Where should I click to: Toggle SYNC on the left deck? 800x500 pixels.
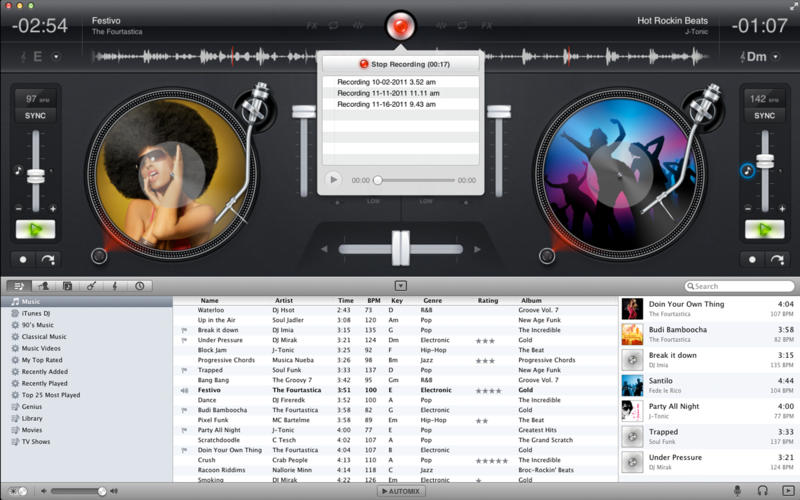coord(35,116)
